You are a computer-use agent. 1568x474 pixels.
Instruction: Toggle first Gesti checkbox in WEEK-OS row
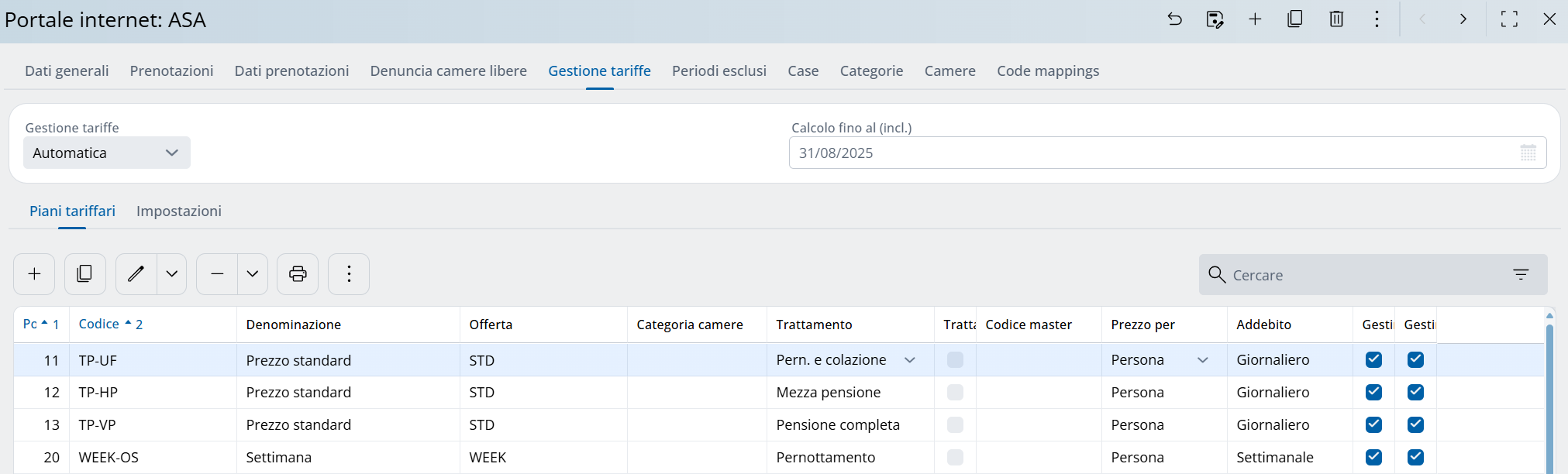(x=1373, y=457)
